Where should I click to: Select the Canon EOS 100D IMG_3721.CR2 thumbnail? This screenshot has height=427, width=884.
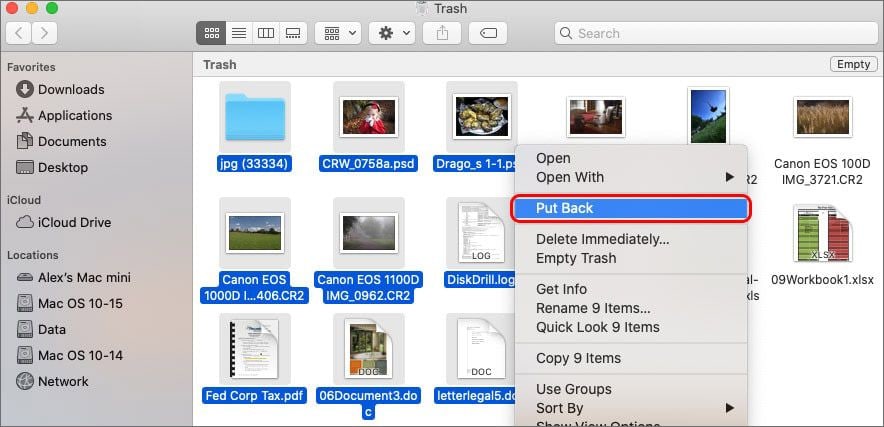click(x=823, y=117)
